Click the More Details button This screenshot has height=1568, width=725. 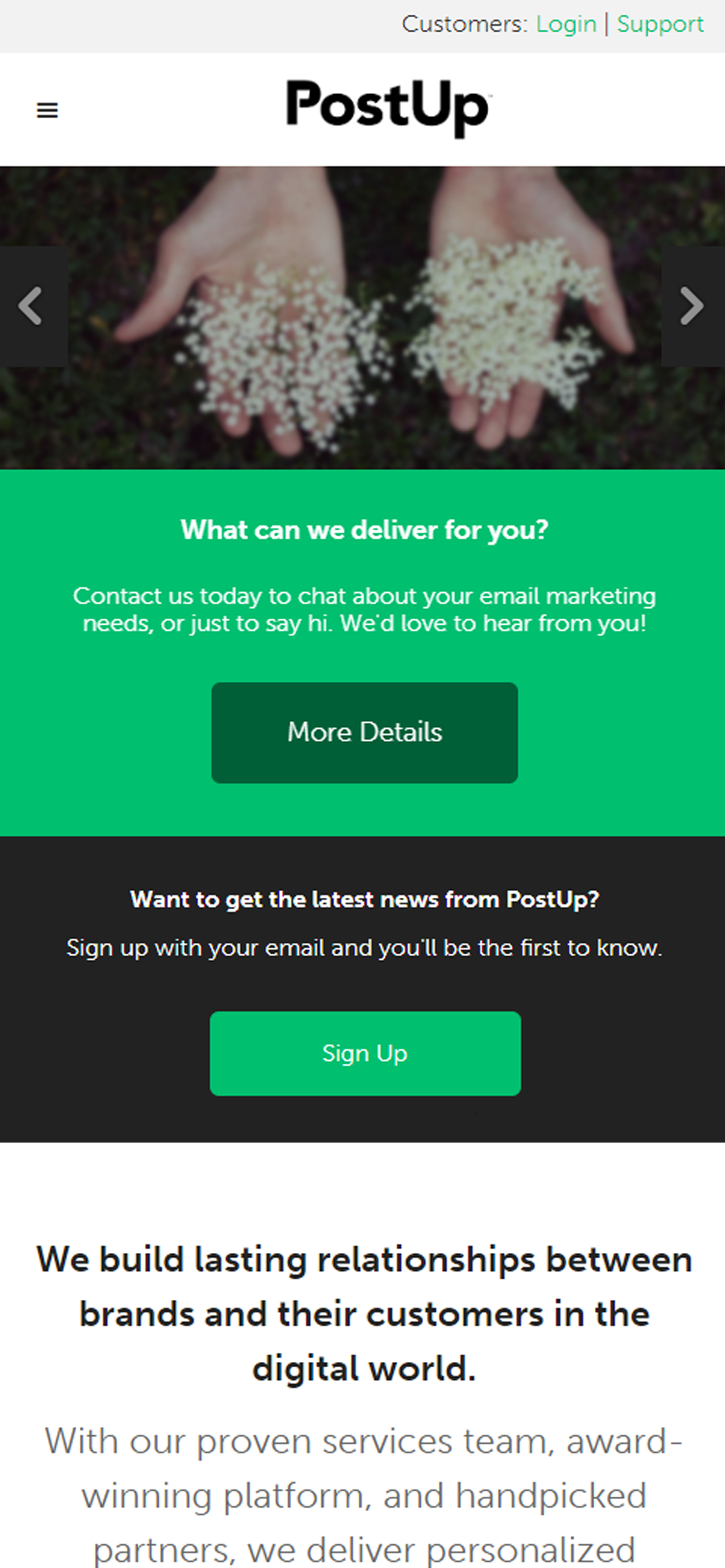coord(364,733)
